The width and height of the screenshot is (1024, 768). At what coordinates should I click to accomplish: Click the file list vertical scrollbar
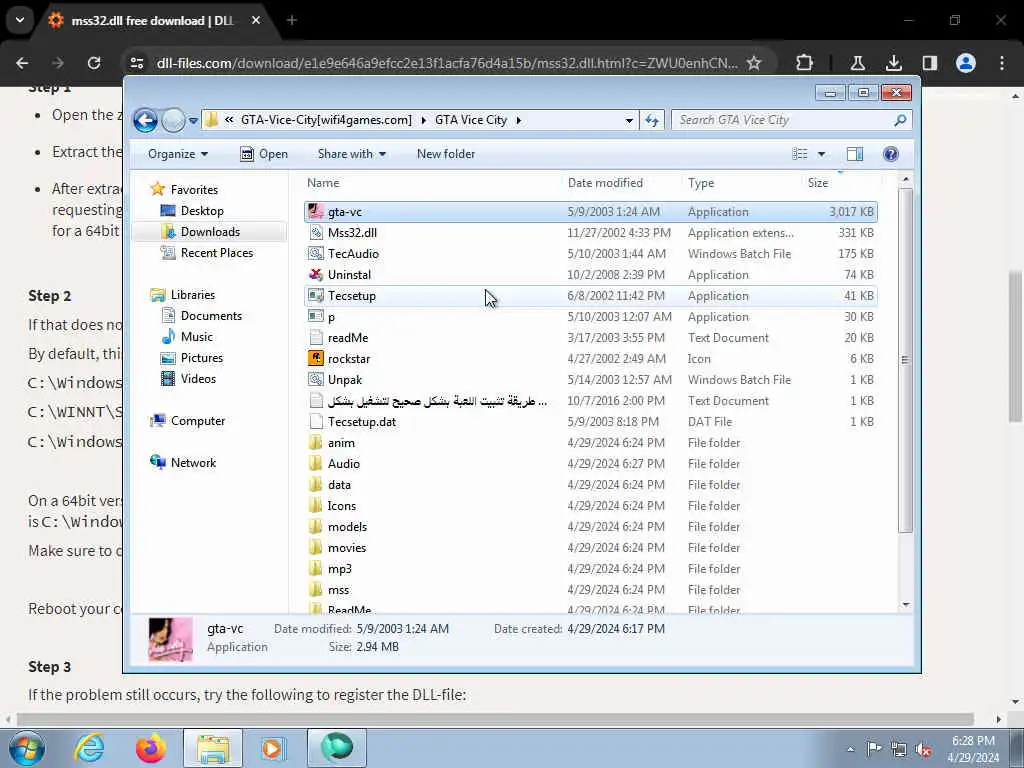(x=905, y=359)
